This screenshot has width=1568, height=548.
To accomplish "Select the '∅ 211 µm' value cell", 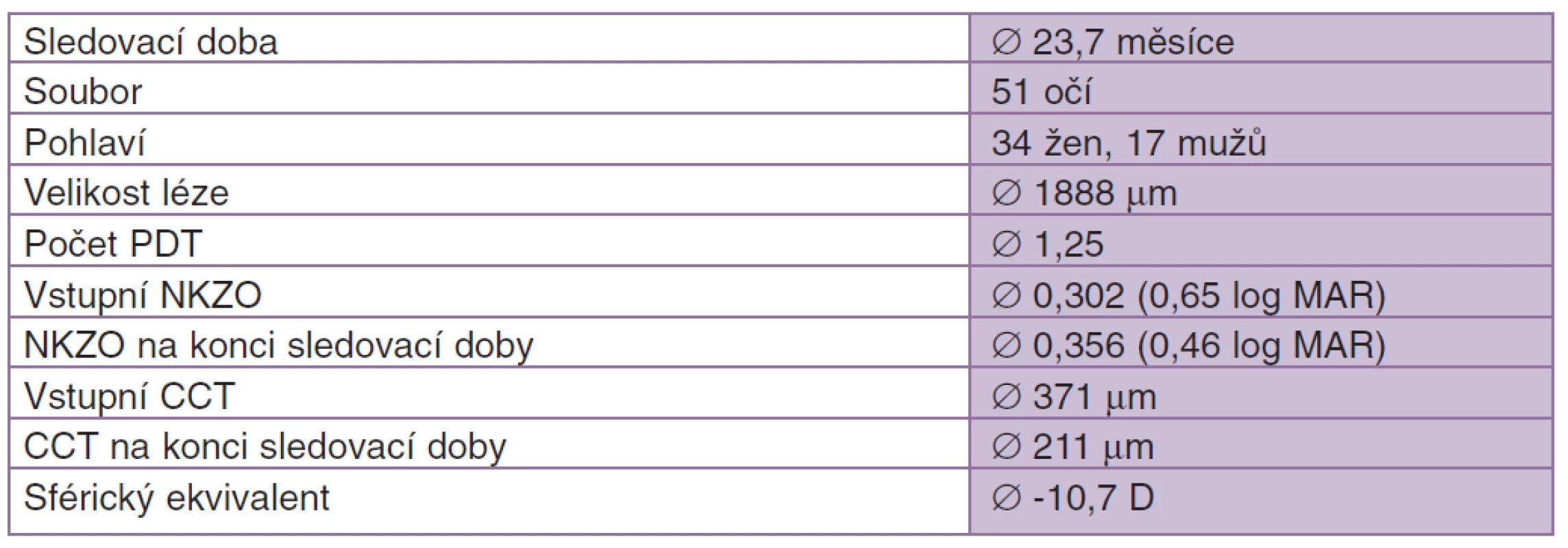I will [x=1261, y=443].
